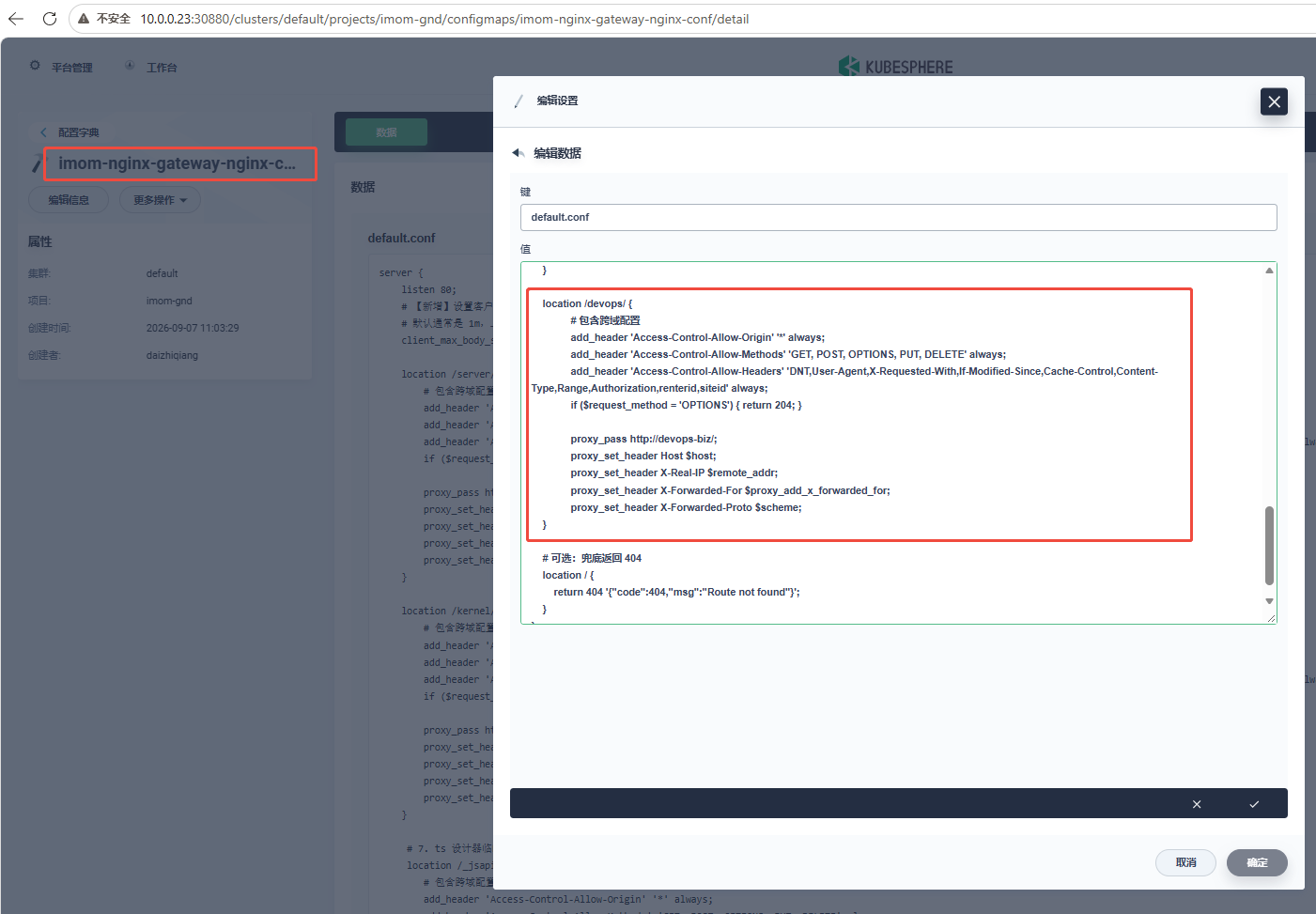This screenshot has height=914, width=1316.
Task: Select the 数据 tab in background page
Action: tap(386, 132)
